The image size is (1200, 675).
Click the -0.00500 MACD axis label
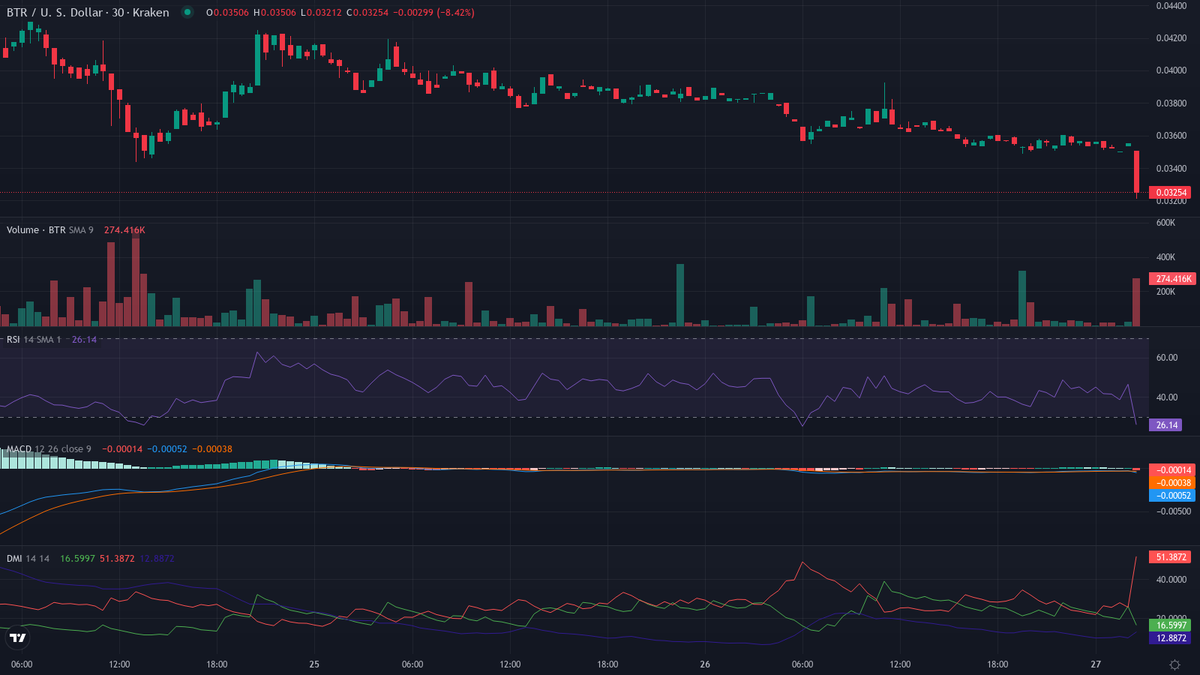click(1173, 510)
